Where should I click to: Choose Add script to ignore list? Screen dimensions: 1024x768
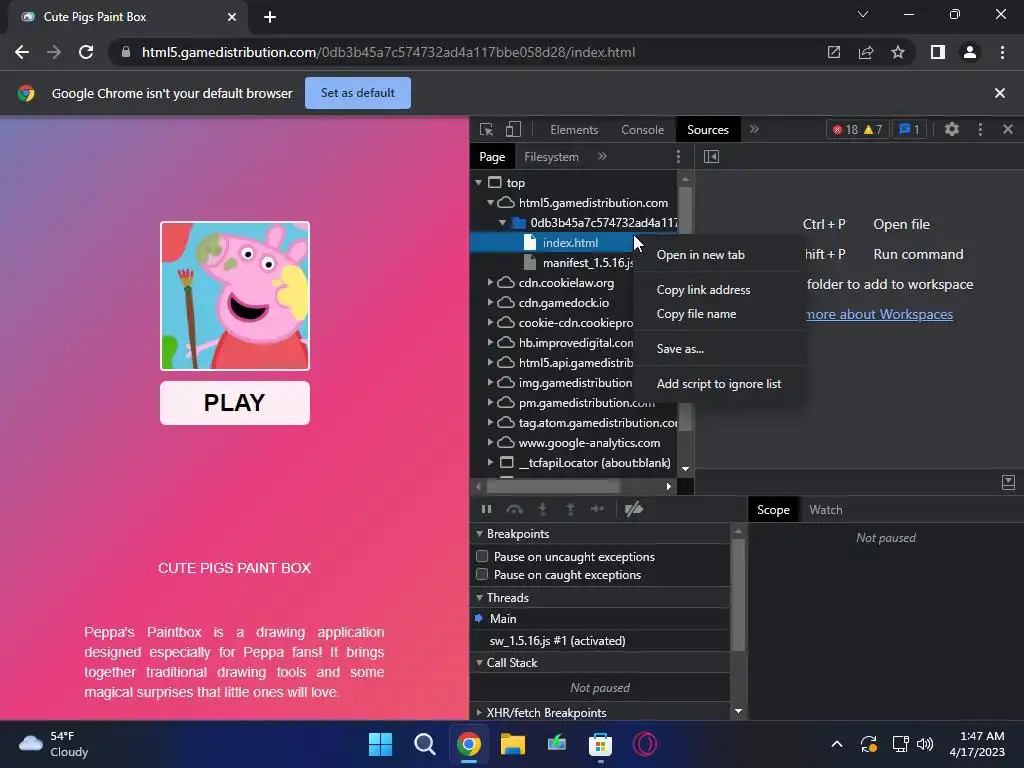coord(718,384)
